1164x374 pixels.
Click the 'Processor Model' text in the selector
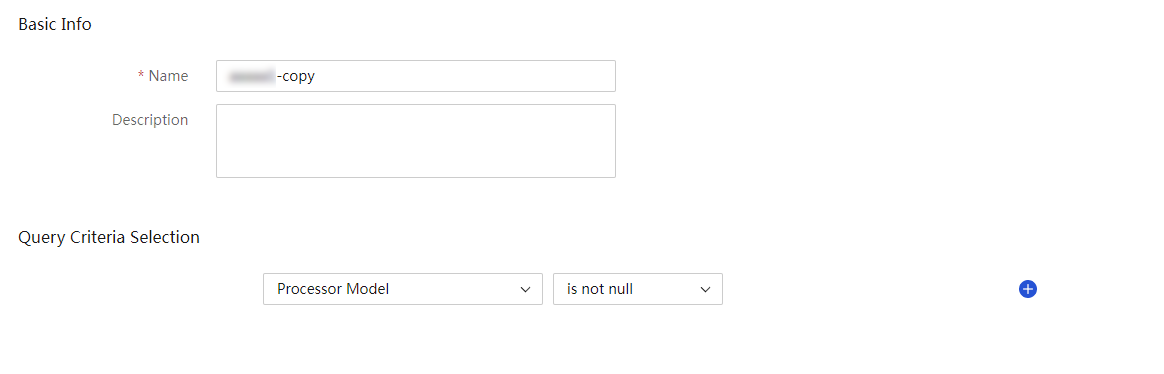tap(333, 289)
